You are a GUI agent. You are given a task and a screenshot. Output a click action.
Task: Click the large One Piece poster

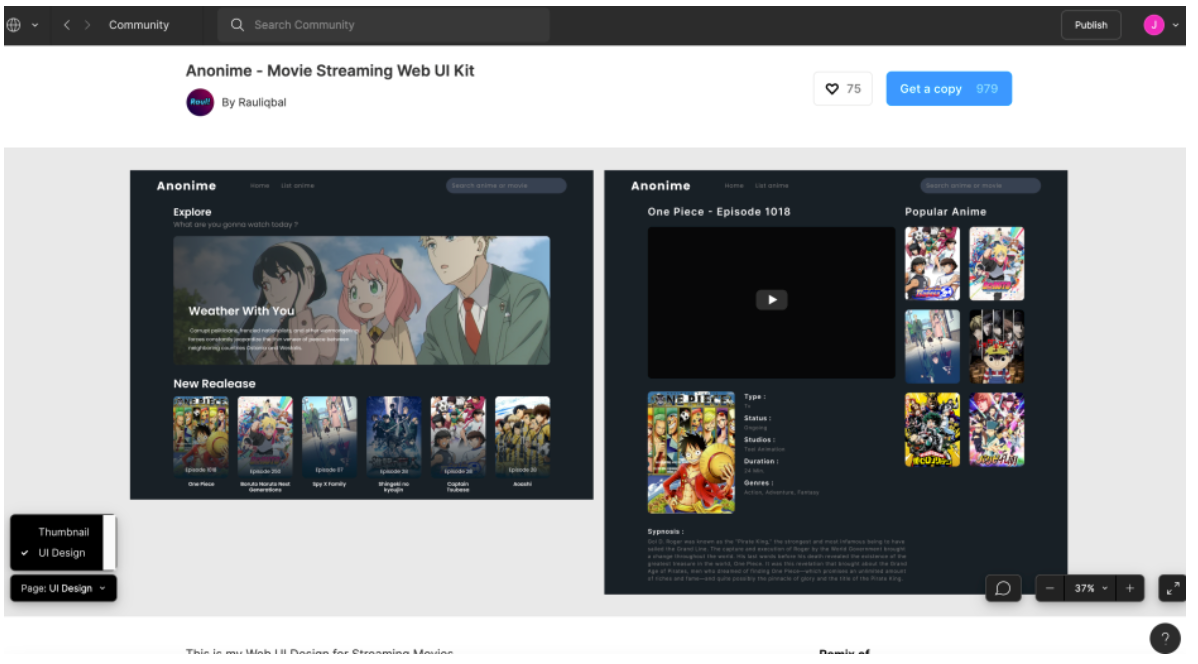pos(691,452)
